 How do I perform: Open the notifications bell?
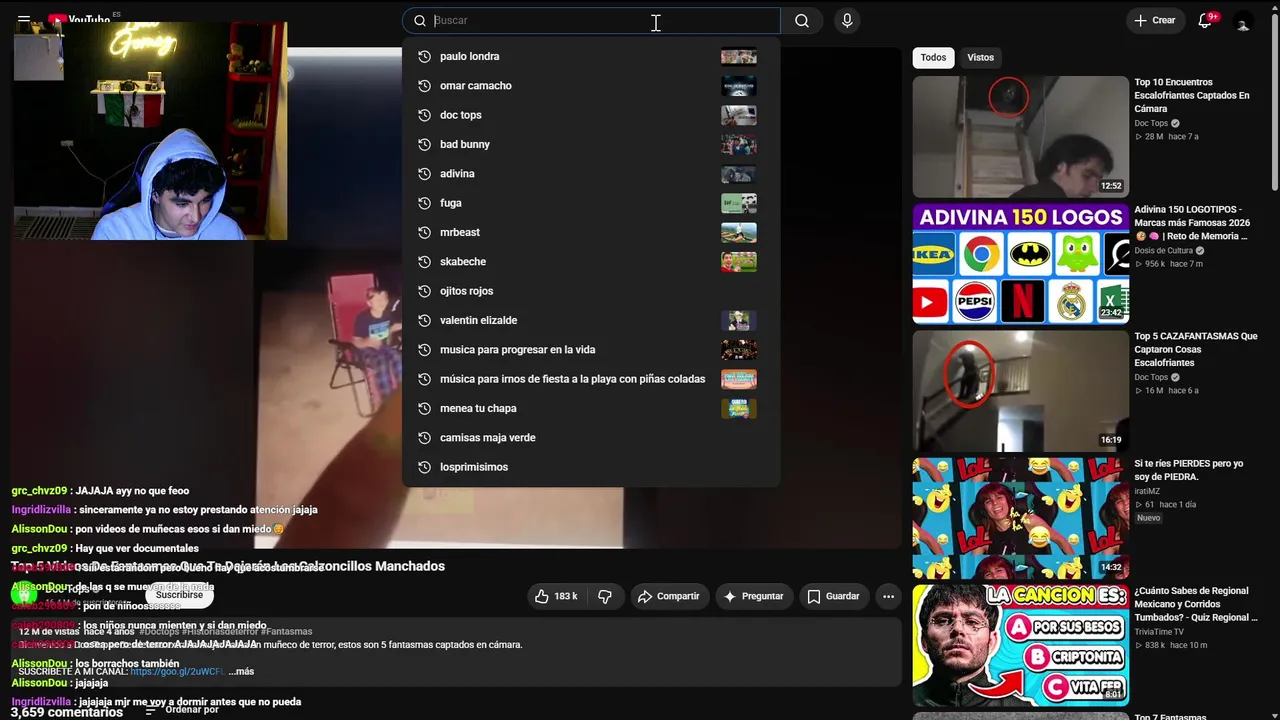(1205, 20)
